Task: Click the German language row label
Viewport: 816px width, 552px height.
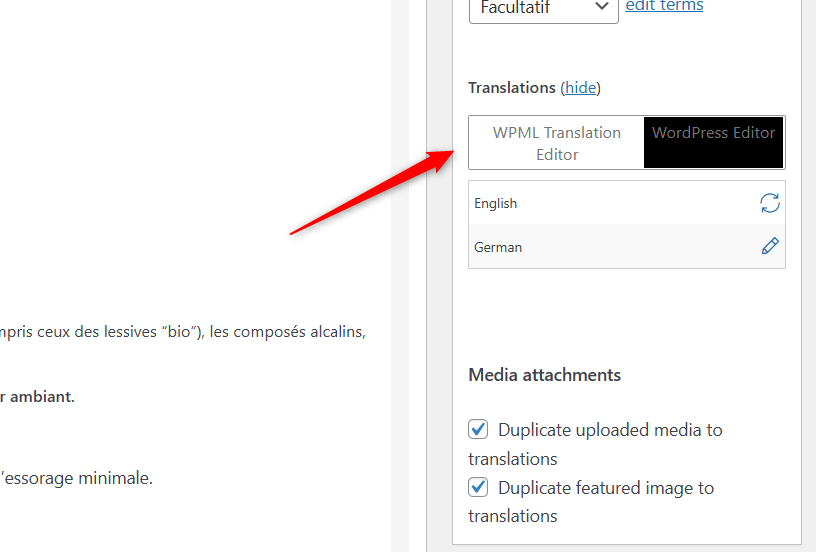Action: 498,247
